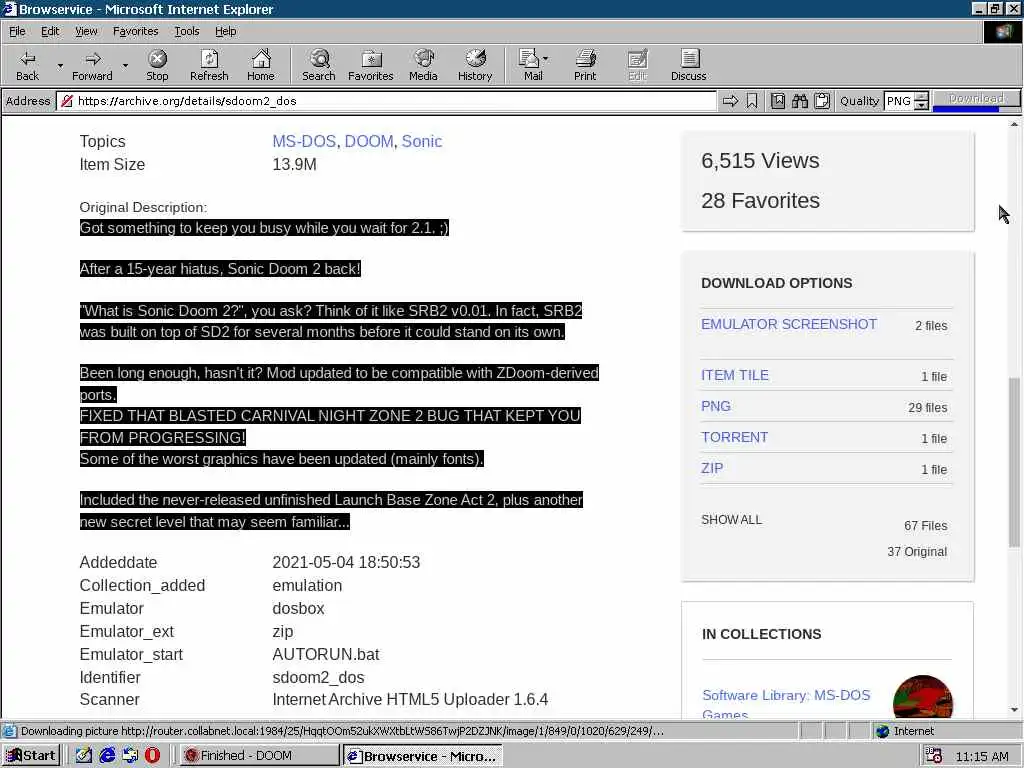Open the Windows Start menu
Image resolution: width=1024 pixels, height=768 pixels.
click(31, 756)
